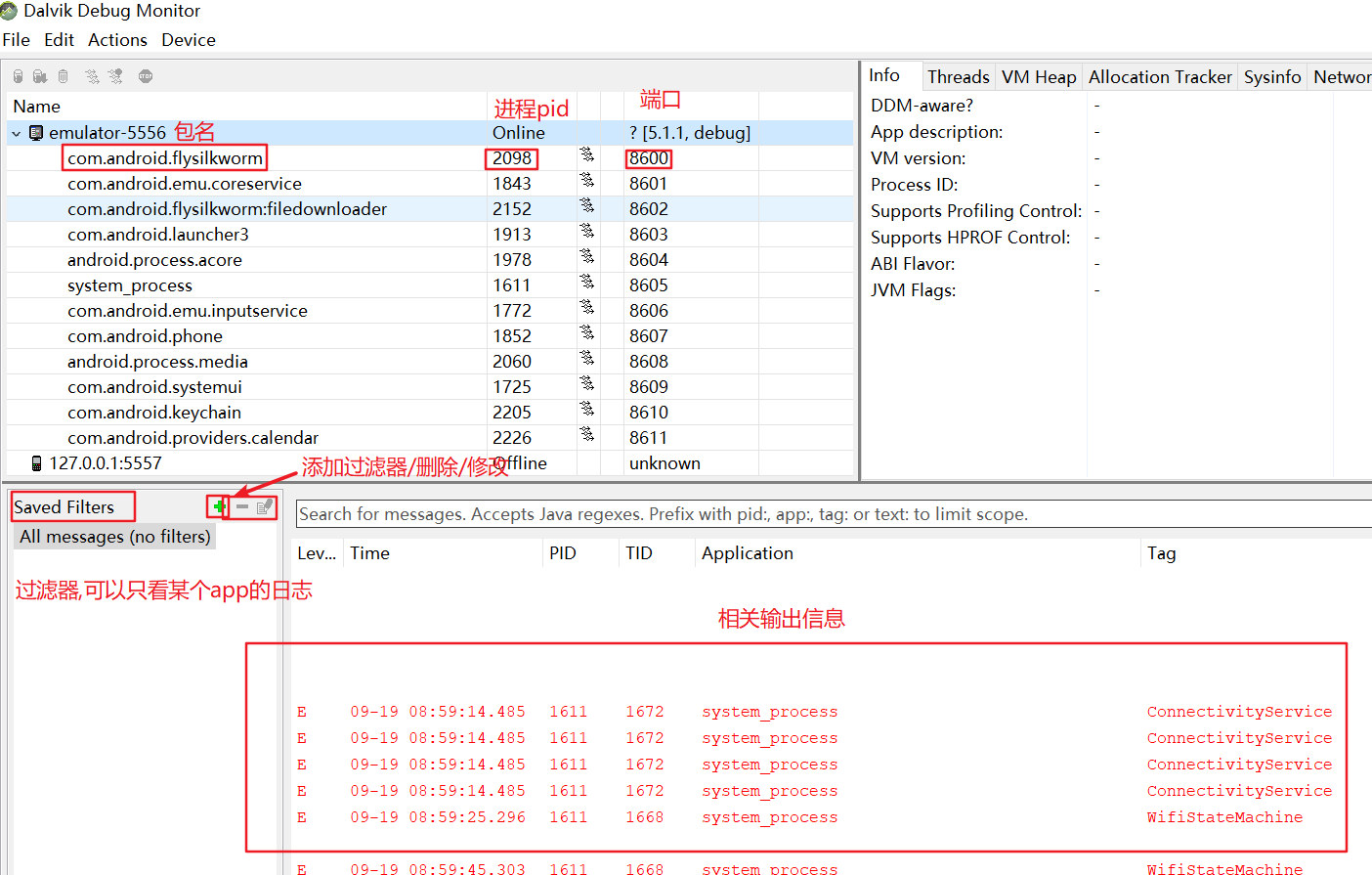Select com.android.systemui process
The height and width of the screenshot is (875, 1372).
pyautogui.click(x=154, y=387)
